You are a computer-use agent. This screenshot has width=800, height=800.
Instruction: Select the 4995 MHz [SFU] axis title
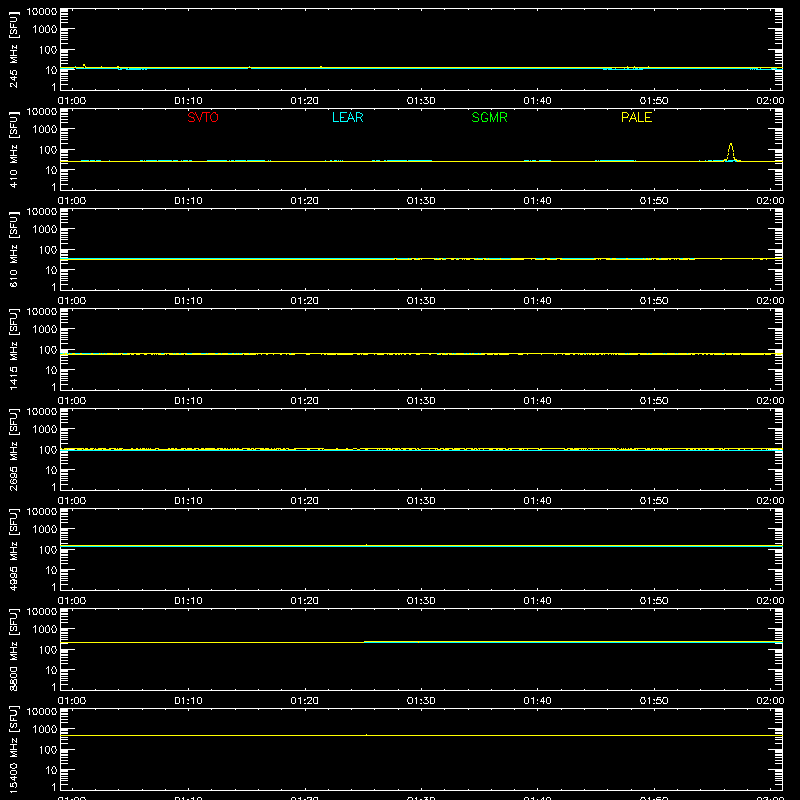[x=13, y=549]
